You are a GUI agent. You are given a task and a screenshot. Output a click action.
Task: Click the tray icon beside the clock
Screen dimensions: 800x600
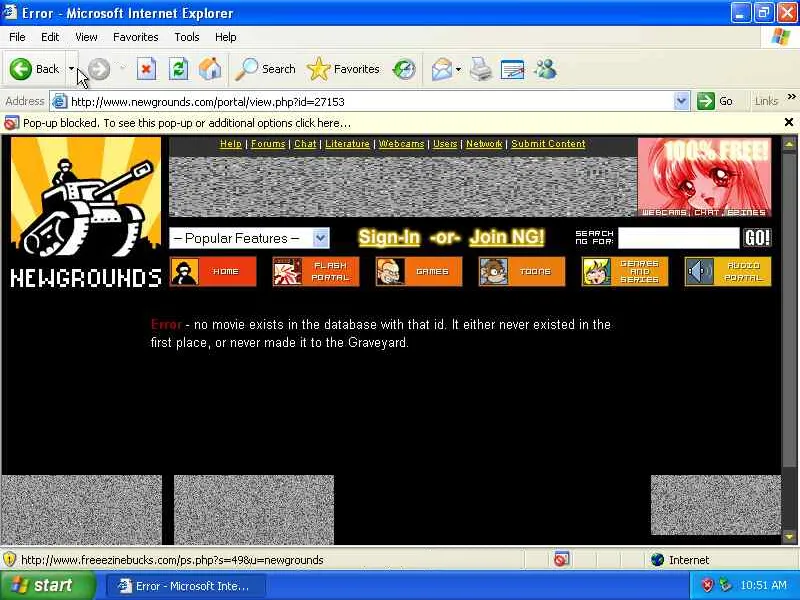click(724, 585)
